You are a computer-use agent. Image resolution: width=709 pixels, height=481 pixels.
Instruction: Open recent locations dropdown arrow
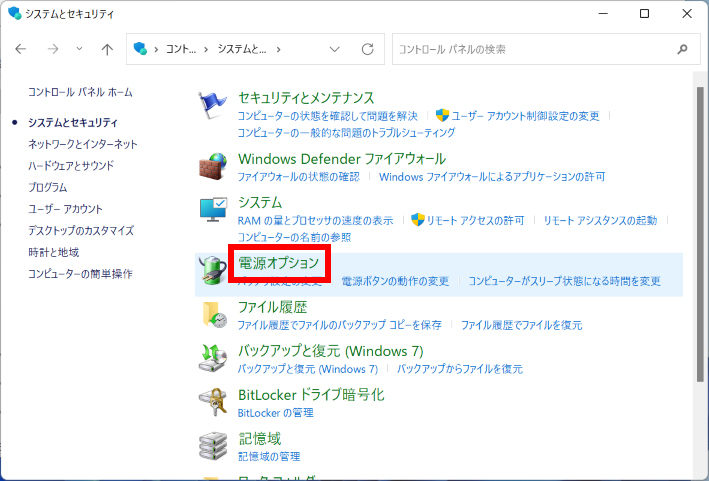coord(79,49)
